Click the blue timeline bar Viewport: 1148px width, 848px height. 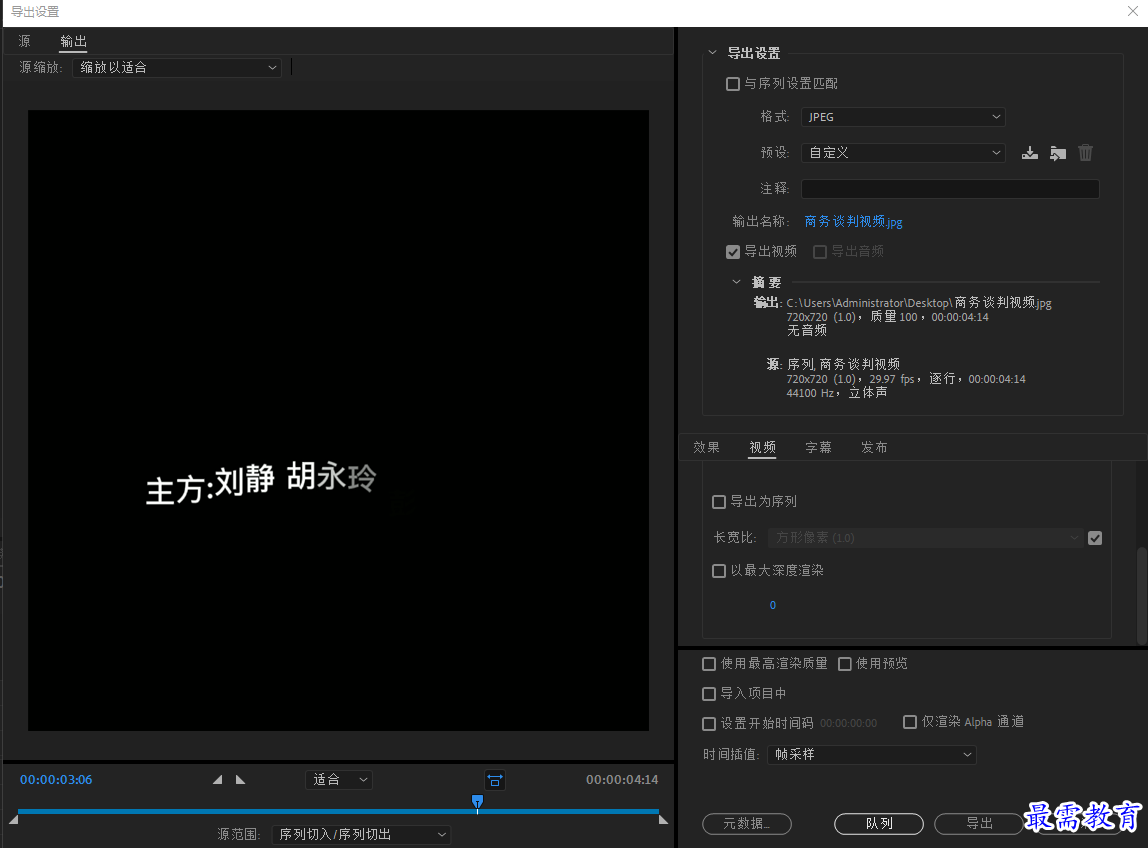pyautogui.click(x=338, y=811)
